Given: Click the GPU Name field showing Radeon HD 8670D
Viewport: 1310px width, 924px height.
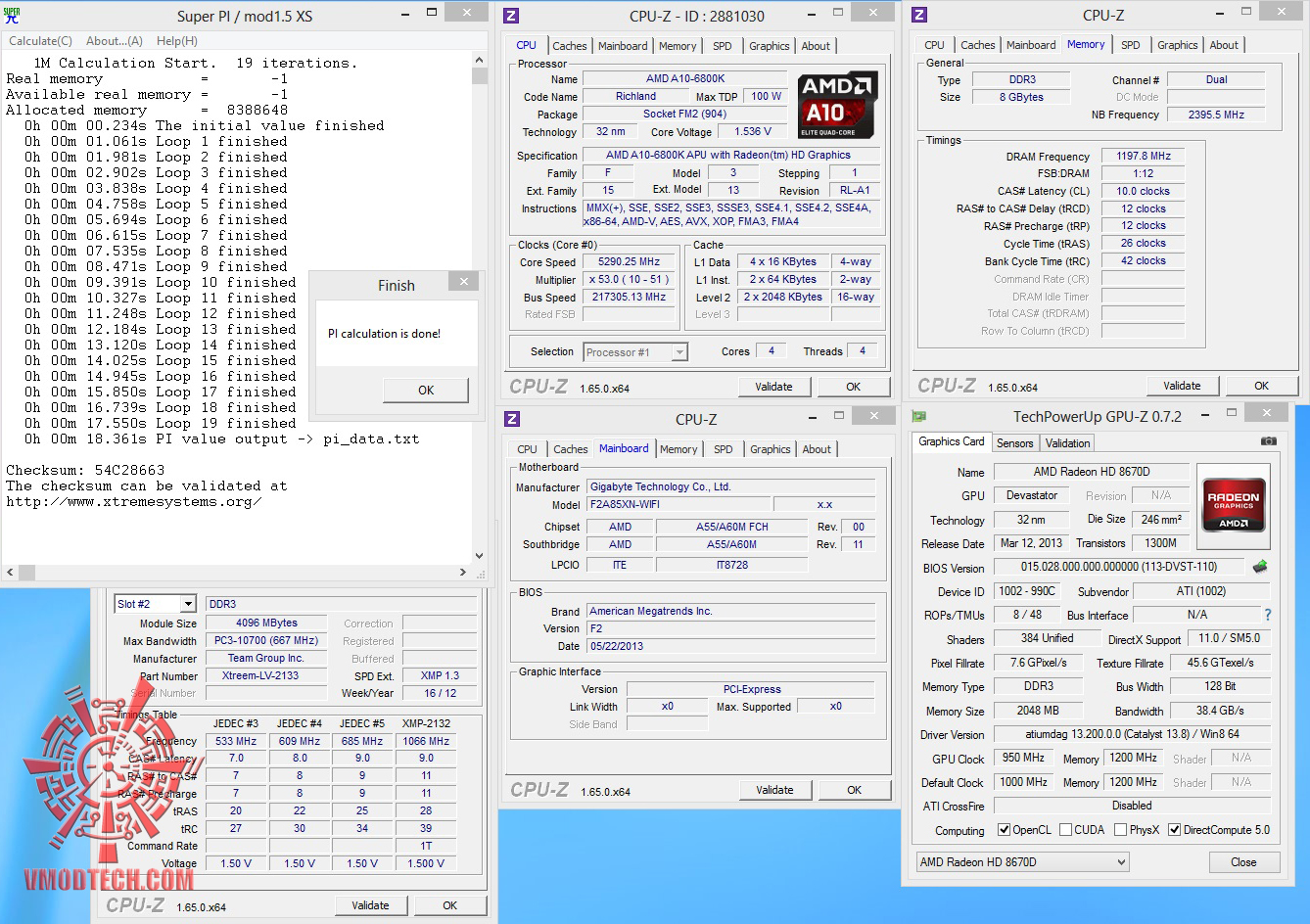Looking at the screenshot, I should coord(1091,472).
